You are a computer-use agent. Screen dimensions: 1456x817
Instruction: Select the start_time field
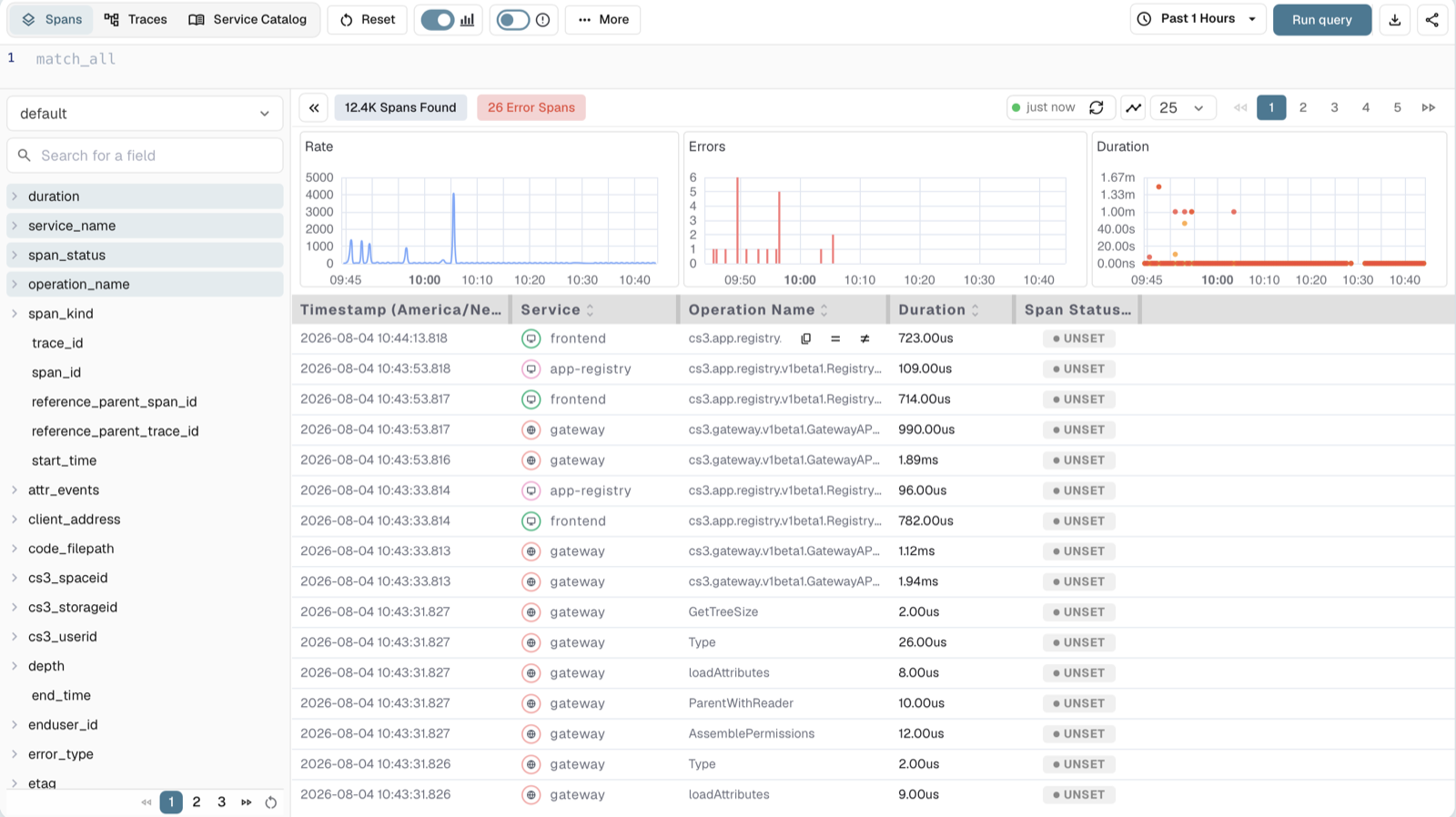pyautogui.click(x=64, y=460)
